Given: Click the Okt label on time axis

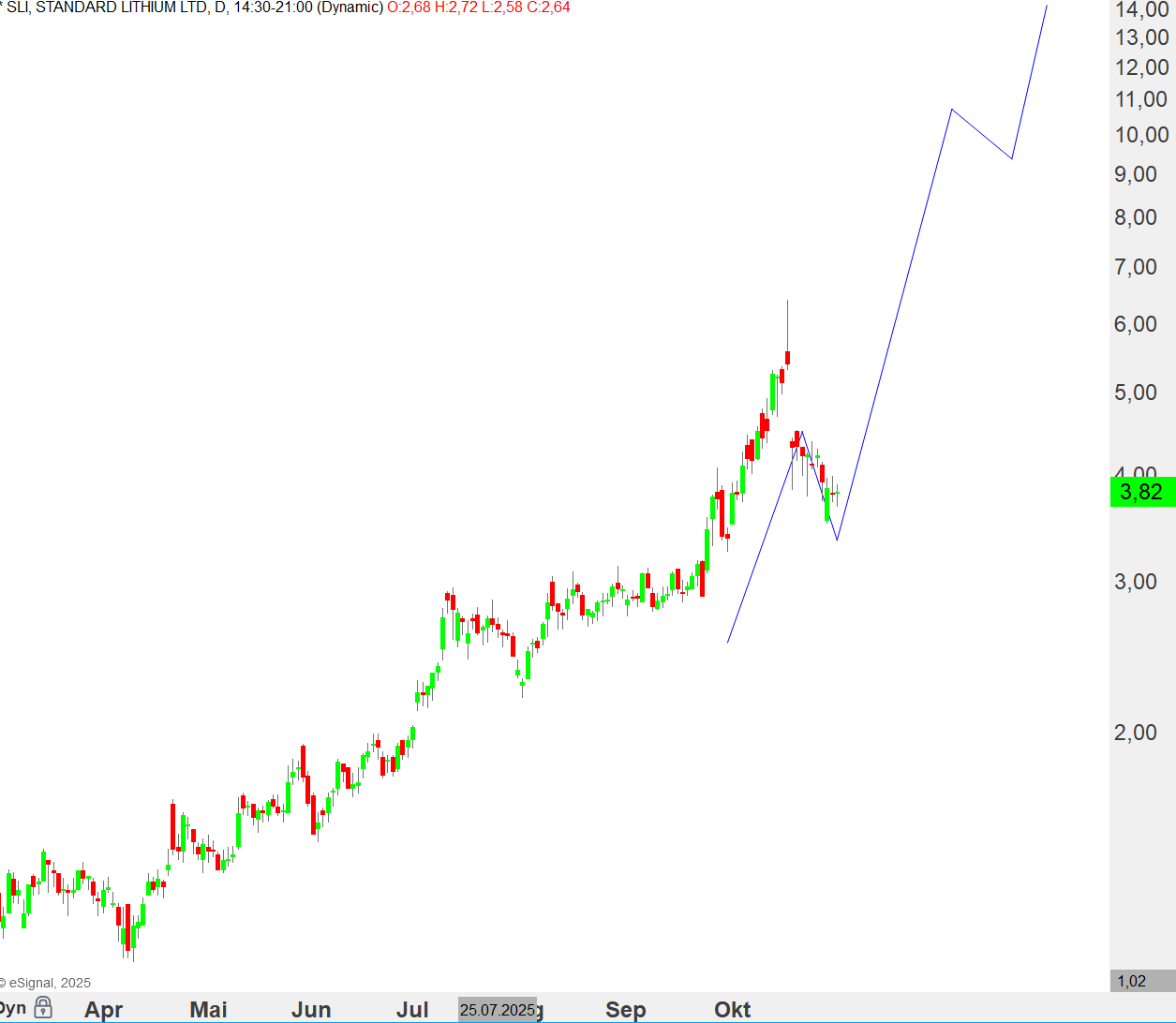Looking at the screenshot, I should click(x=732, y=1010).
